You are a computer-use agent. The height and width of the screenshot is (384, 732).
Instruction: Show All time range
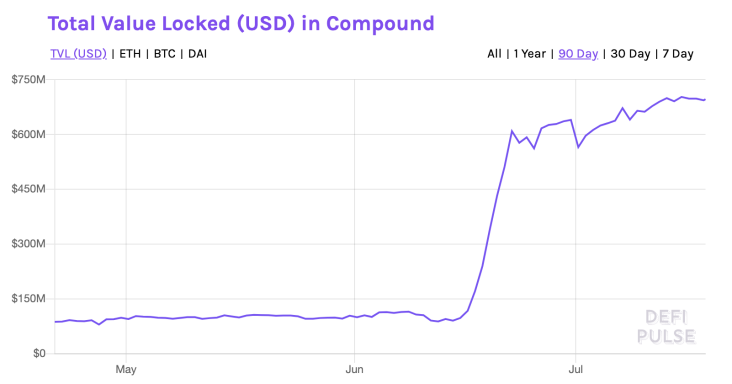click(494, 54)
